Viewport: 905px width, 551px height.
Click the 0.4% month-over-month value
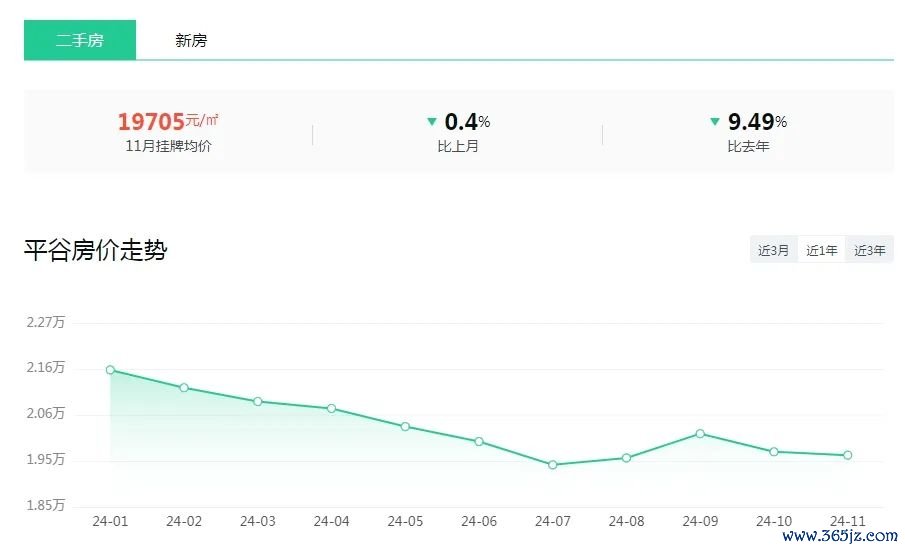468,122
